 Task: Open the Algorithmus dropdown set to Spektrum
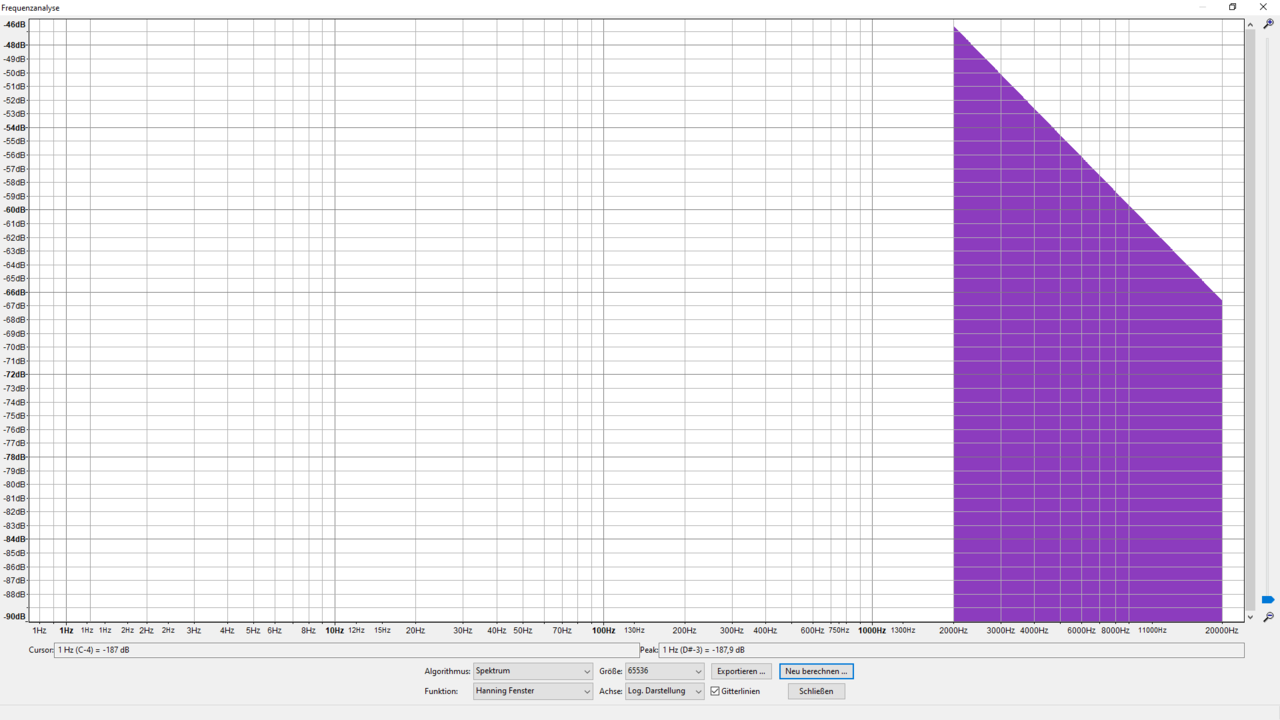click(533, 671)
